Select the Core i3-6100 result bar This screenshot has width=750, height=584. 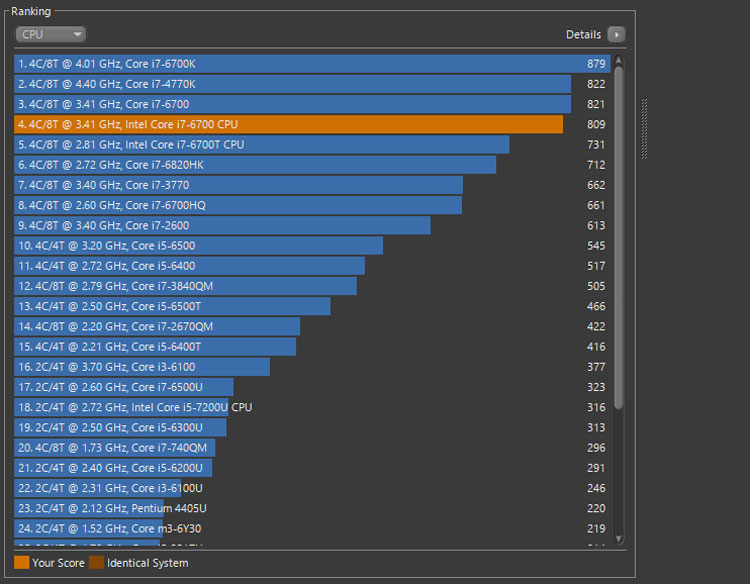pyautogui.click(x=142, y=367)
